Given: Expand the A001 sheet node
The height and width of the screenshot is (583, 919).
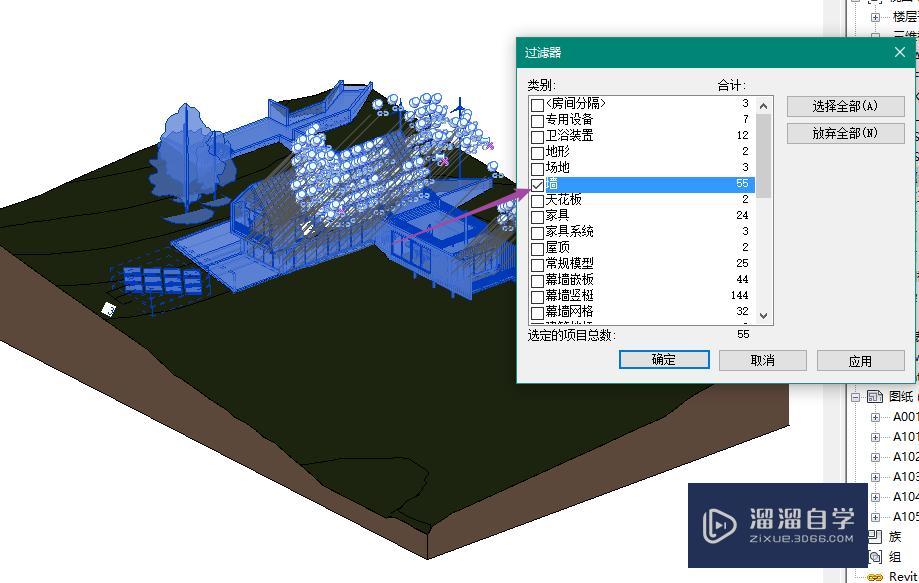Looking at the screenshot, I should [x=875, y=417].
